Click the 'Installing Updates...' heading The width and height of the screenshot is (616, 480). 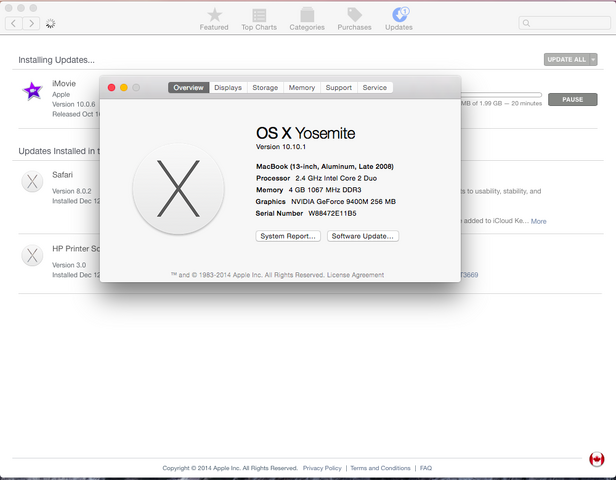coord(57,60)
